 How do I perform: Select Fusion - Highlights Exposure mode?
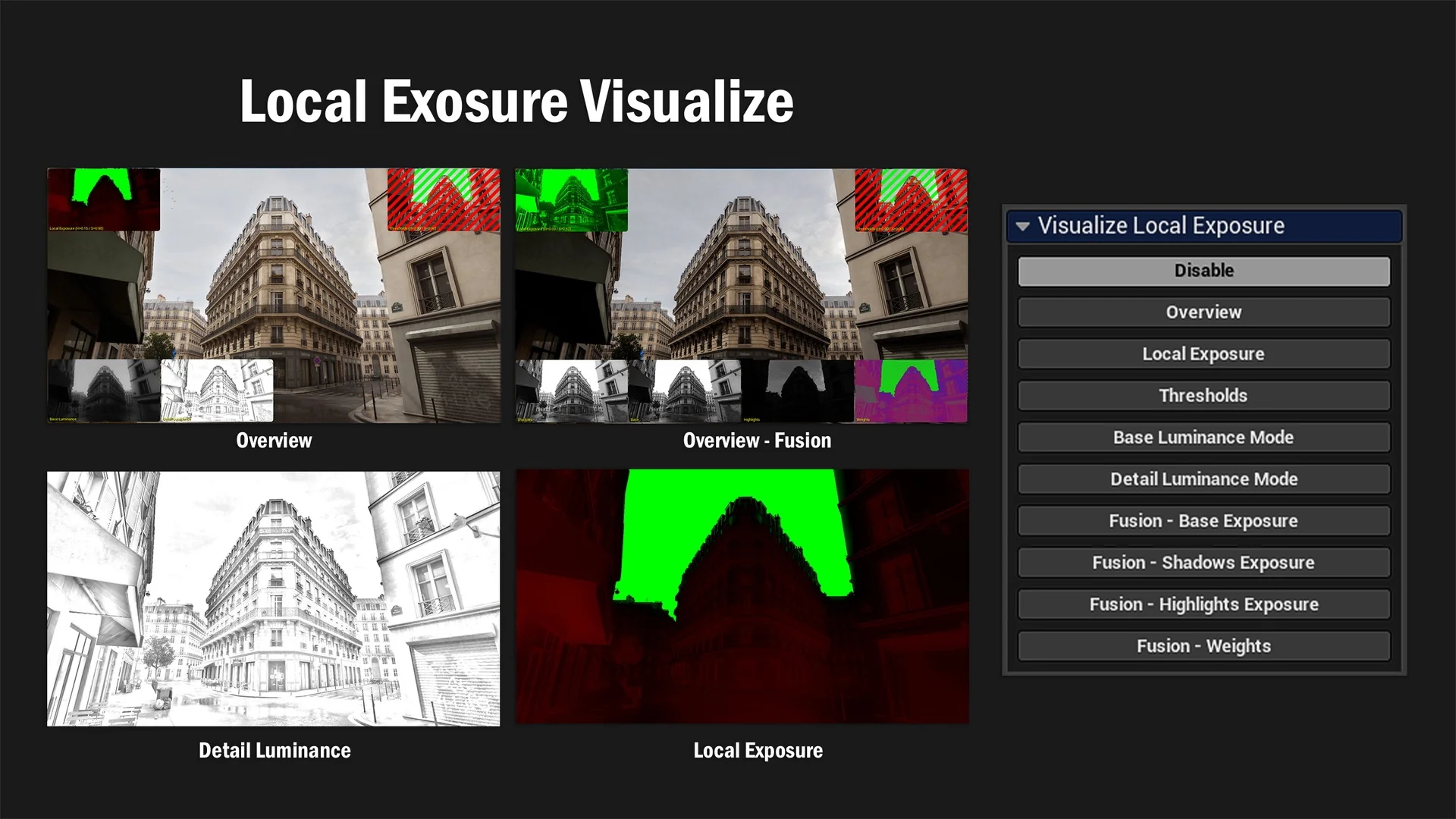coord(1203,604)
